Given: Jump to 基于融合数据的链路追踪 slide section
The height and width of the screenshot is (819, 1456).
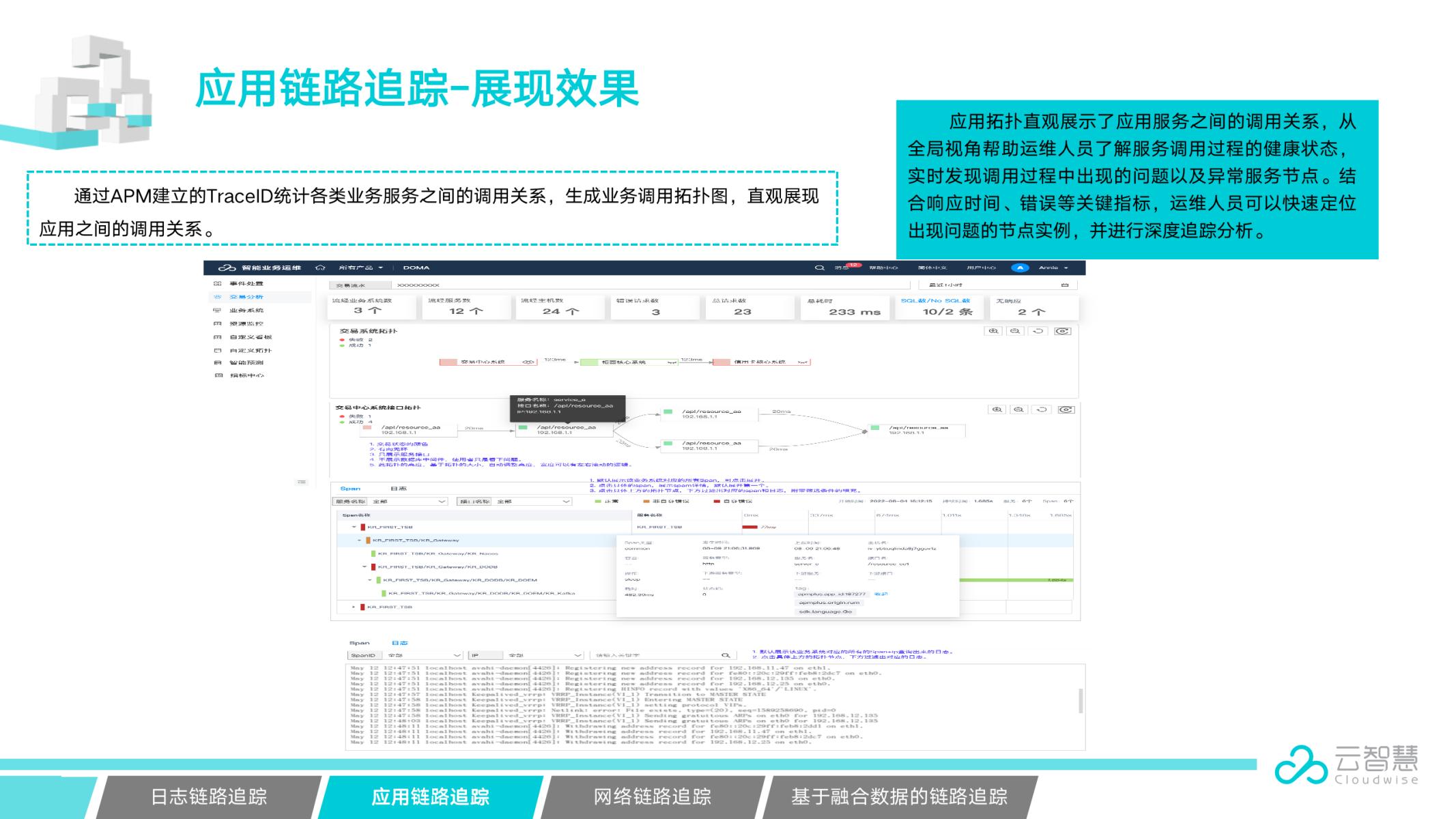Looking at the screenshot, I should [x=900, y=796].
